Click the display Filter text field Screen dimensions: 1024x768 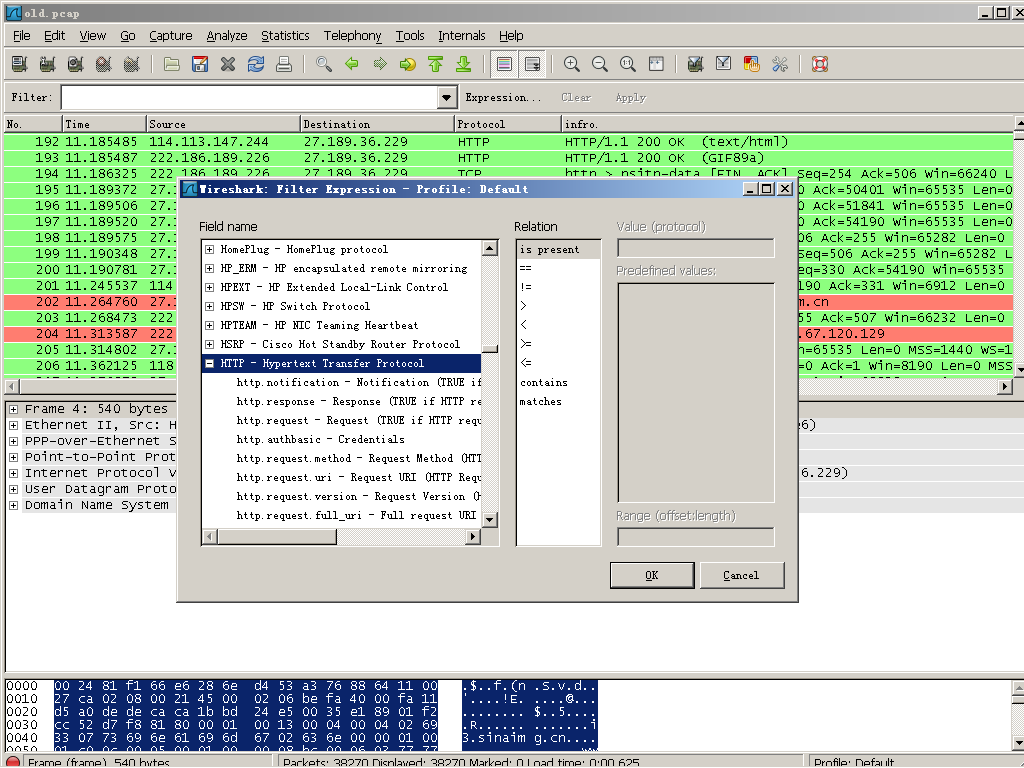[x=250, y=97]
